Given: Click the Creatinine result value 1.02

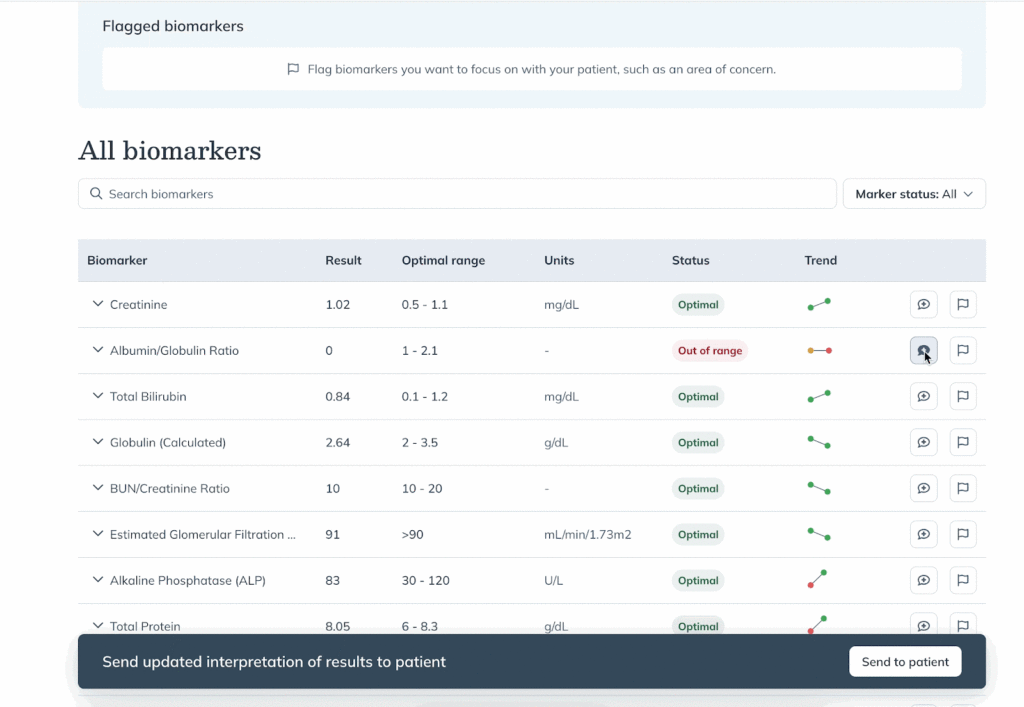Looking at the screenshot, I should tap(338, 305).
